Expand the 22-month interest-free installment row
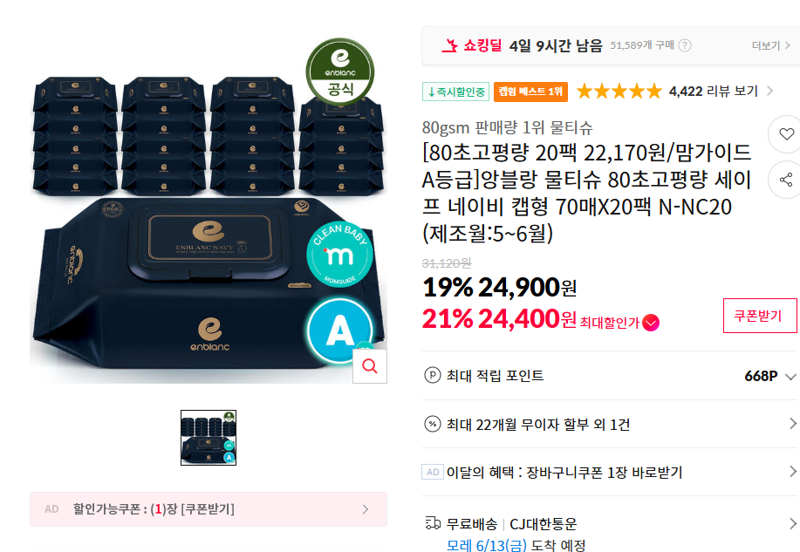Image resolution: width=800 pixels, height=552 pixels. point(610,424)
